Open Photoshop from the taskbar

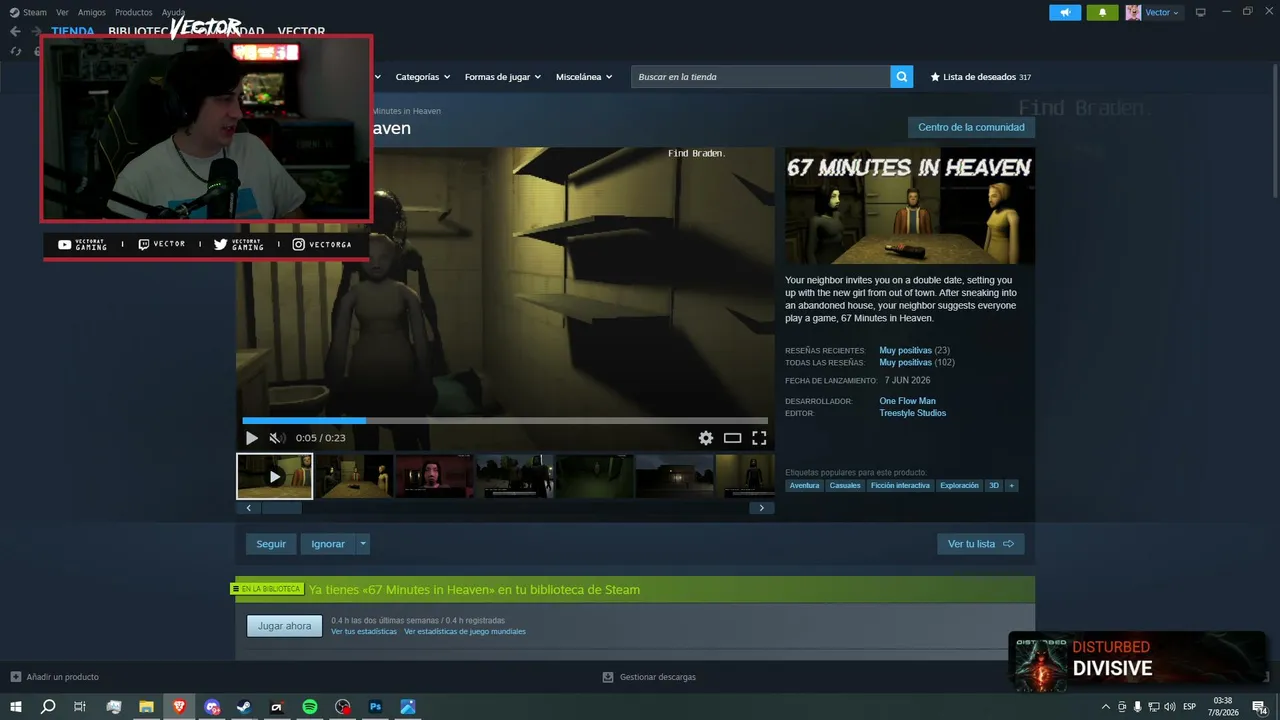[376, 707]
